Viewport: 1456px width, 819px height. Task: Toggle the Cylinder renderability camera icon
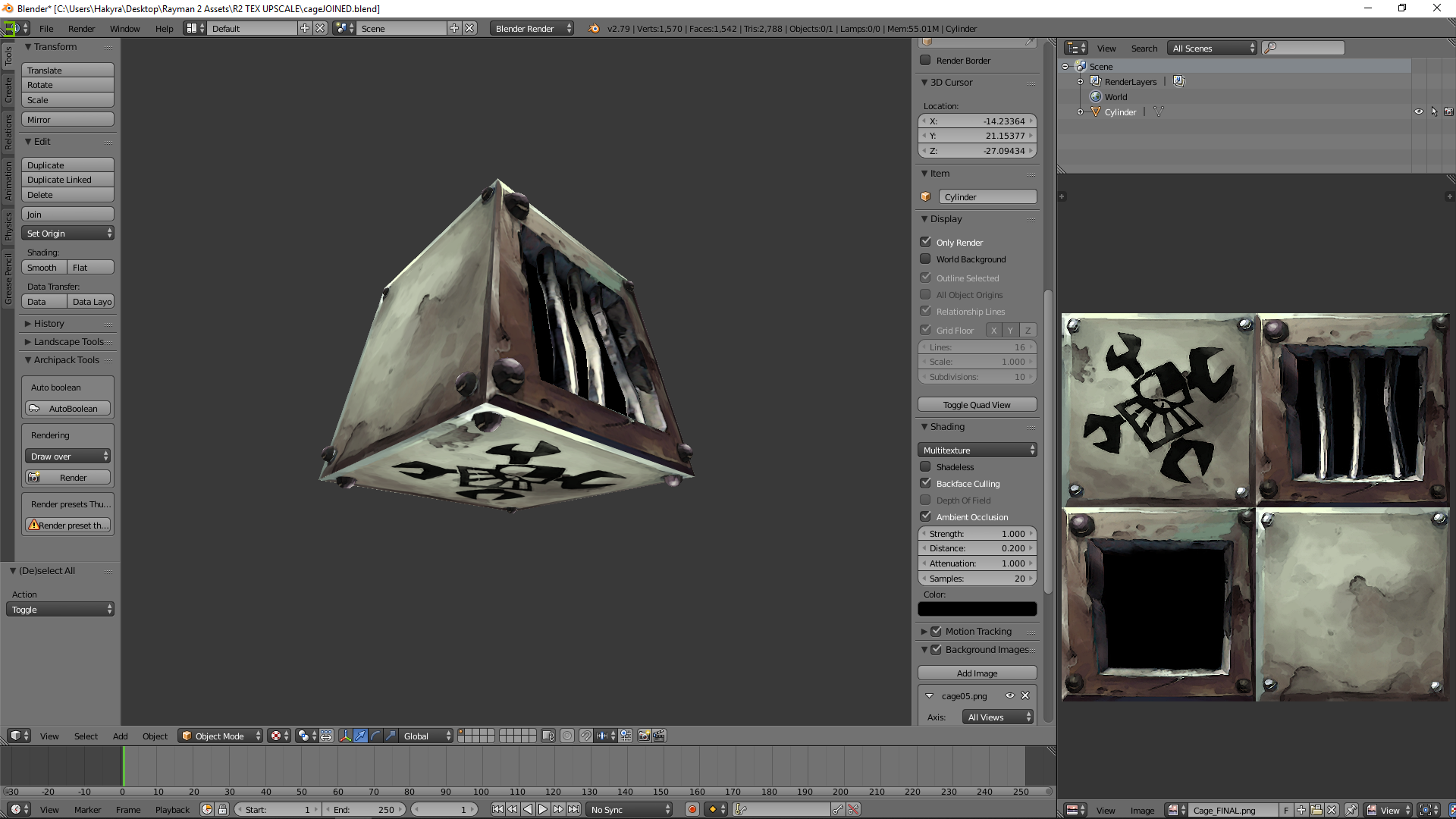(1448, 111)
